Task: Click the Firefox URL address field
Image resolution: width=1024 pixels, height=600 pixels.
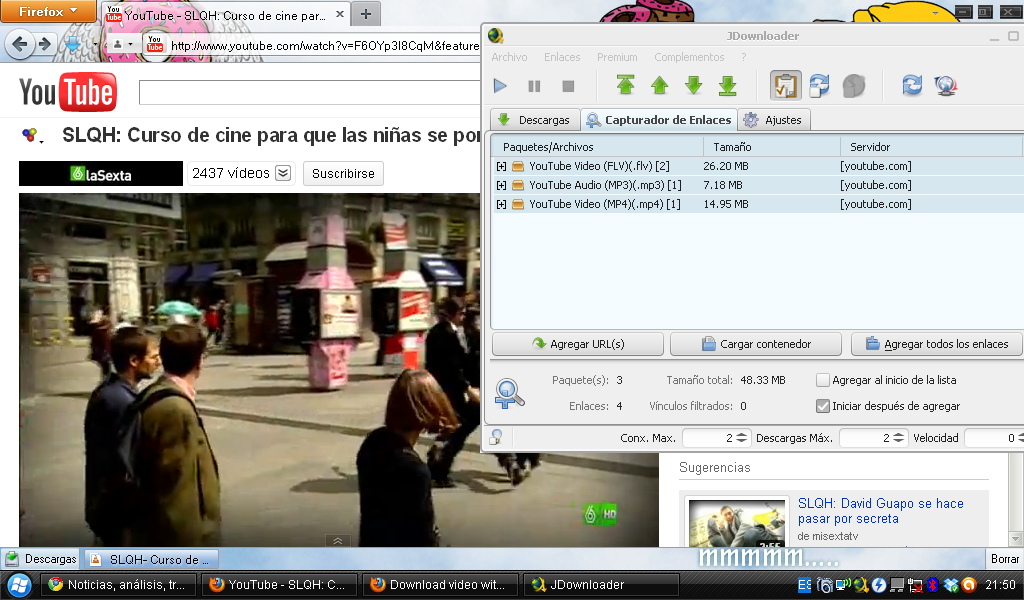Action: point(325,45)
